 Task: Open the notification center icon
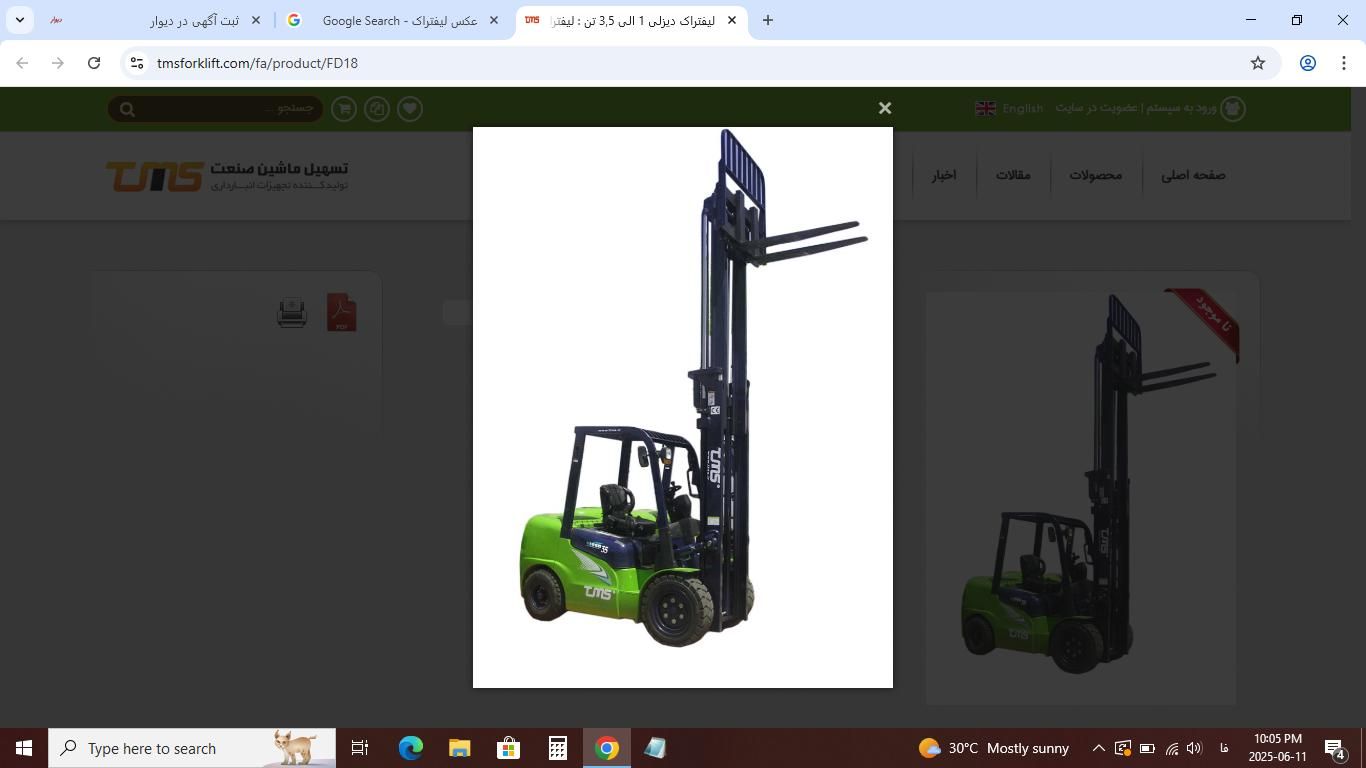point(1335,748)
